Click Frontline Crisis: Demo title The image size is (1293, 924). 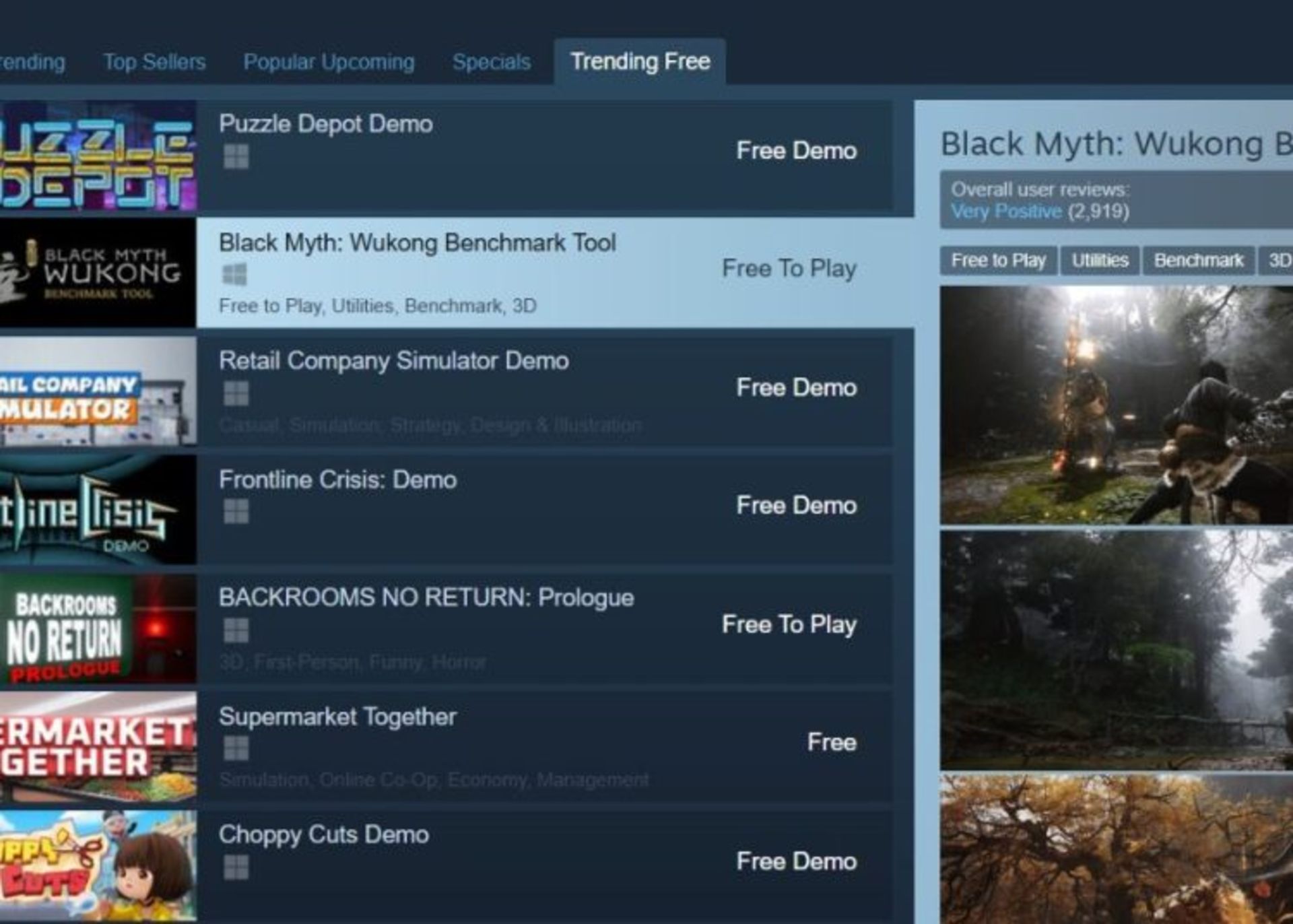(x=338, y=480)
